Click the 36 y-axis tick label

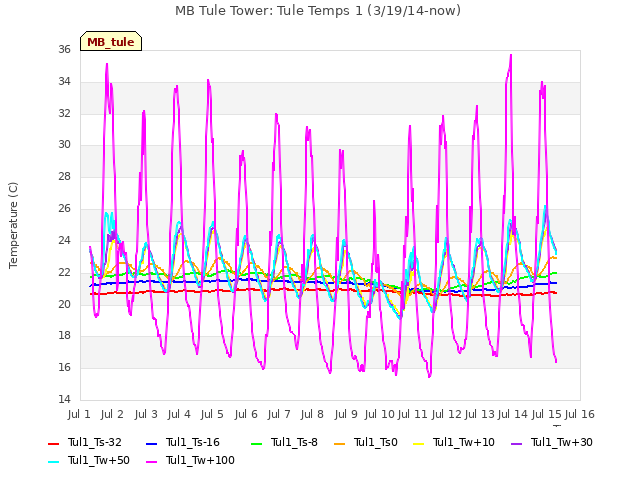(64, 49)
